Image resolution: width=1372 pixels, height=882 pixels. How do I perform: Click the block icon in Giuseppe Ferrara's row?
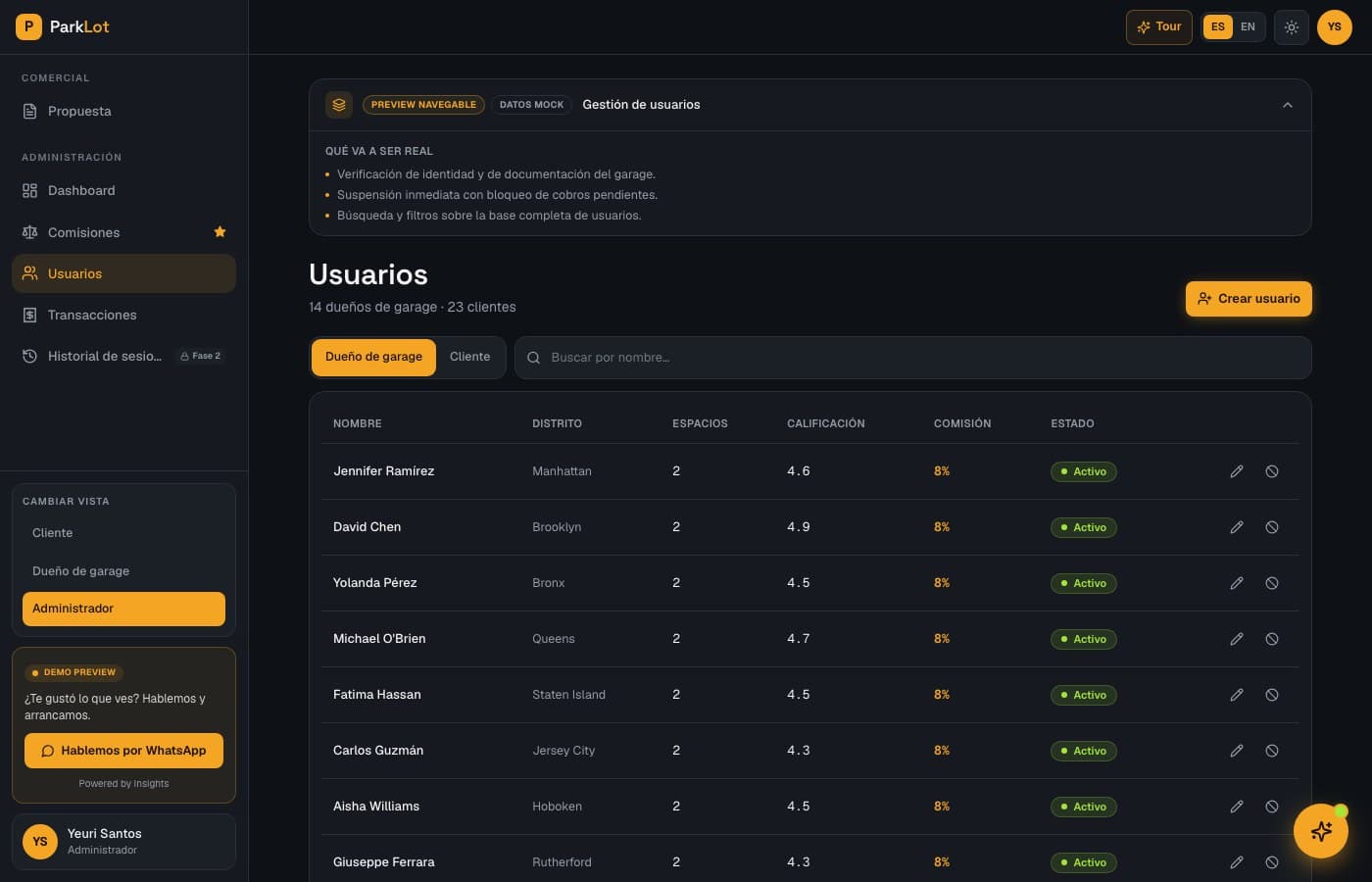coord(1271,862)
